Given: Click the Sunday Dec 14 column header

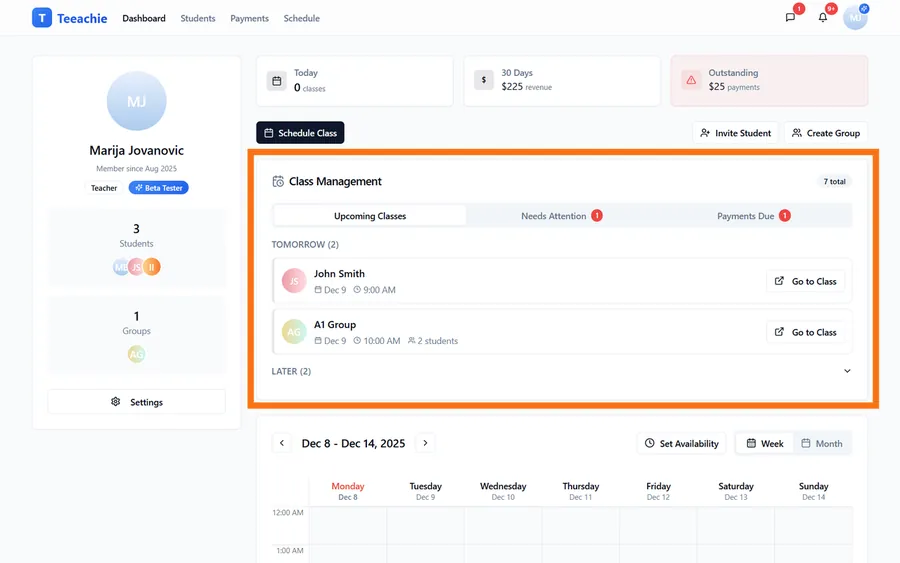Looking at the screenshot, I should [x=813, y=491].
